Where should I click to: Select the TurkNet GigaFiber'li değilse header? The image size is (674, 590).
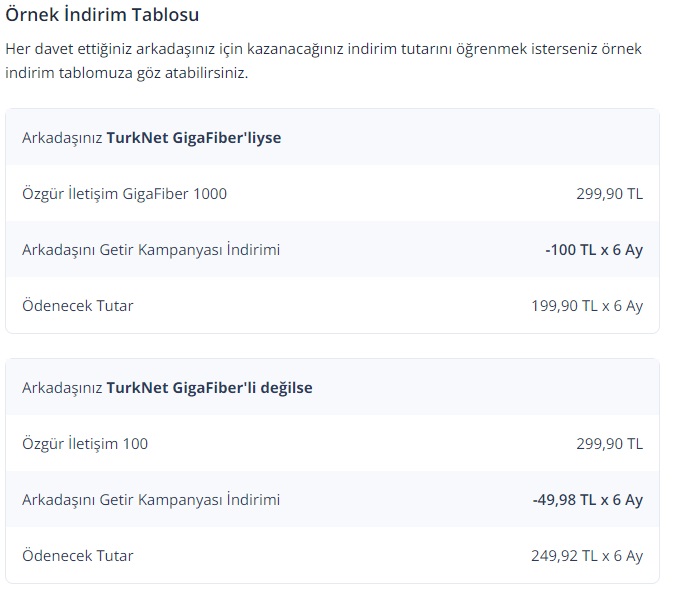click(332, 387)
